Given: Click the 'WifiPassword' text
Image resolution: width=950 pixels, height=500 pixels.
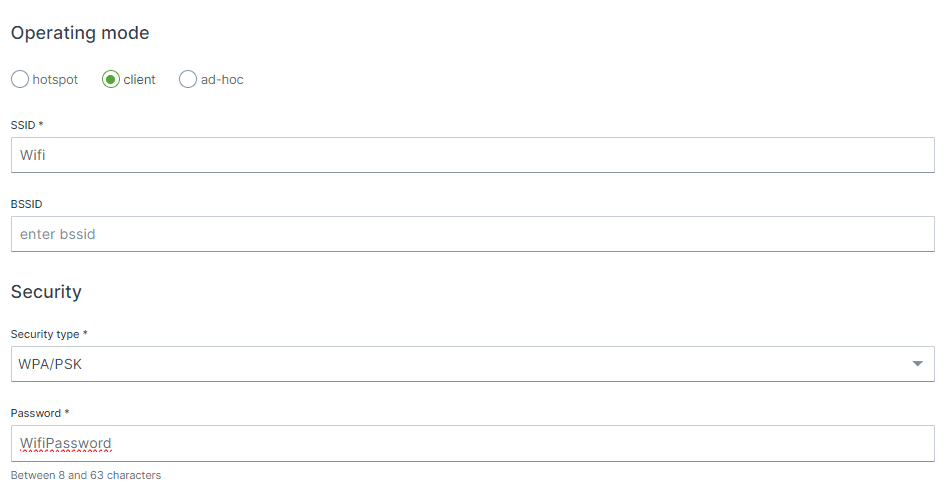Looking at the screenshot, I should click(x=66, y=443).
